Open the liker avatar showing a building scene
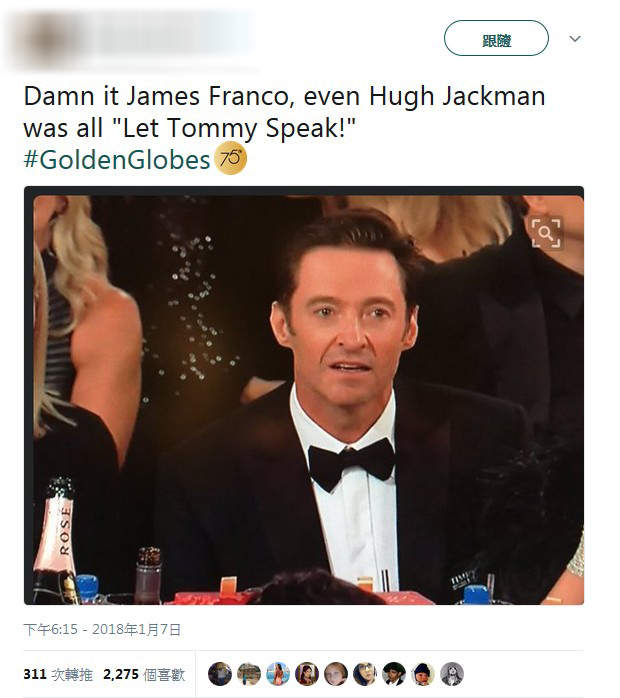The width and height of the screenshot is (620, 698). tap(249, 674)
